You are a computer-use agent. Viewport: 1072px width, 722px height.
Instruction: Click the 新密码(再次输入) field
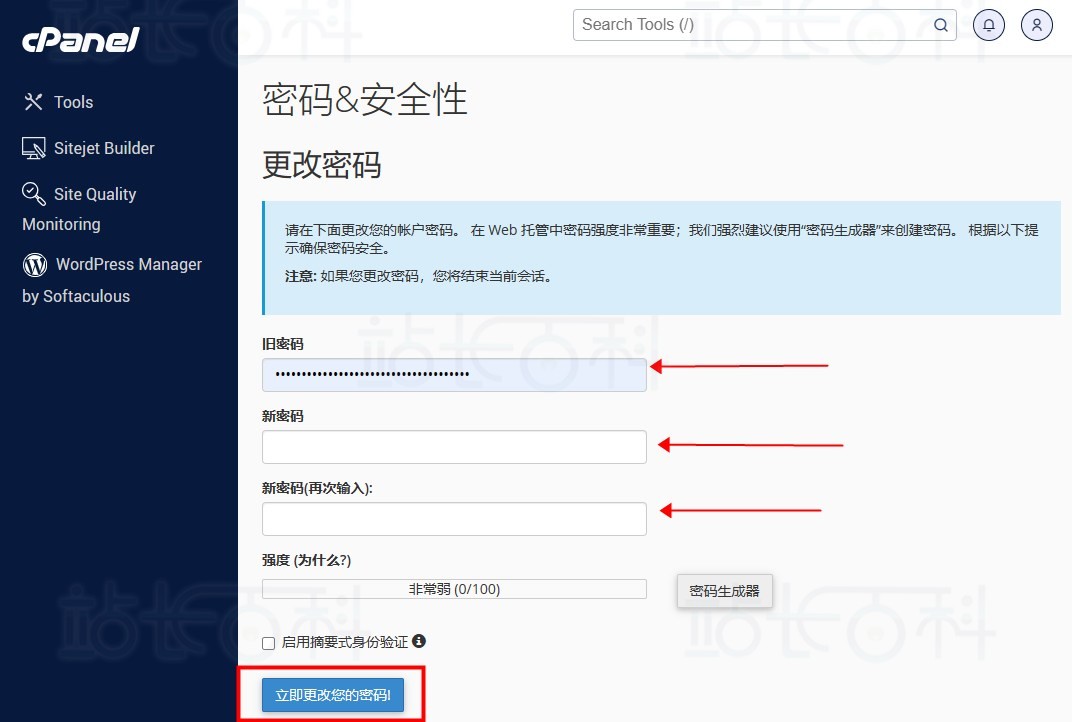[x=454, y=519]
